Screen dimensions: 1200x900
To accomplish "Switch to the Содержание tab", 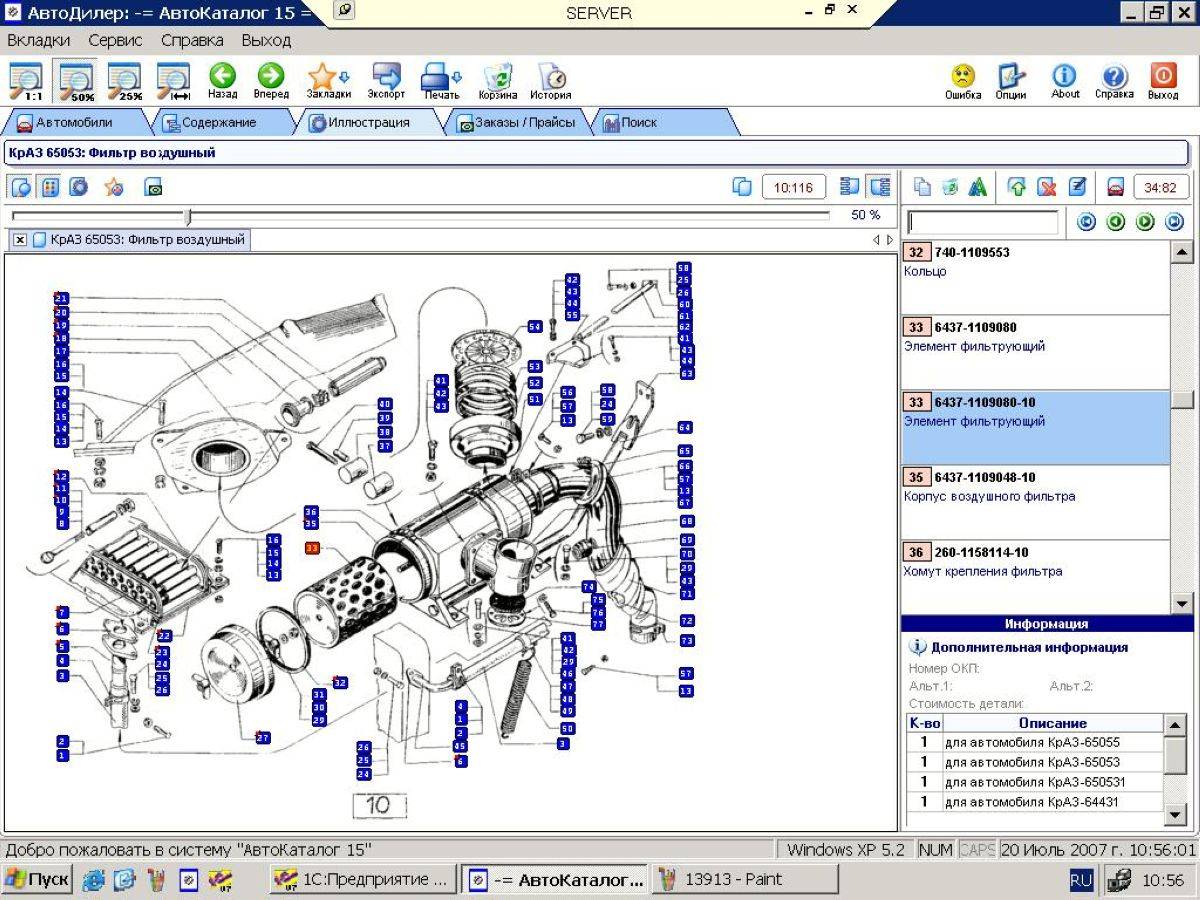I will pos(218,122).
